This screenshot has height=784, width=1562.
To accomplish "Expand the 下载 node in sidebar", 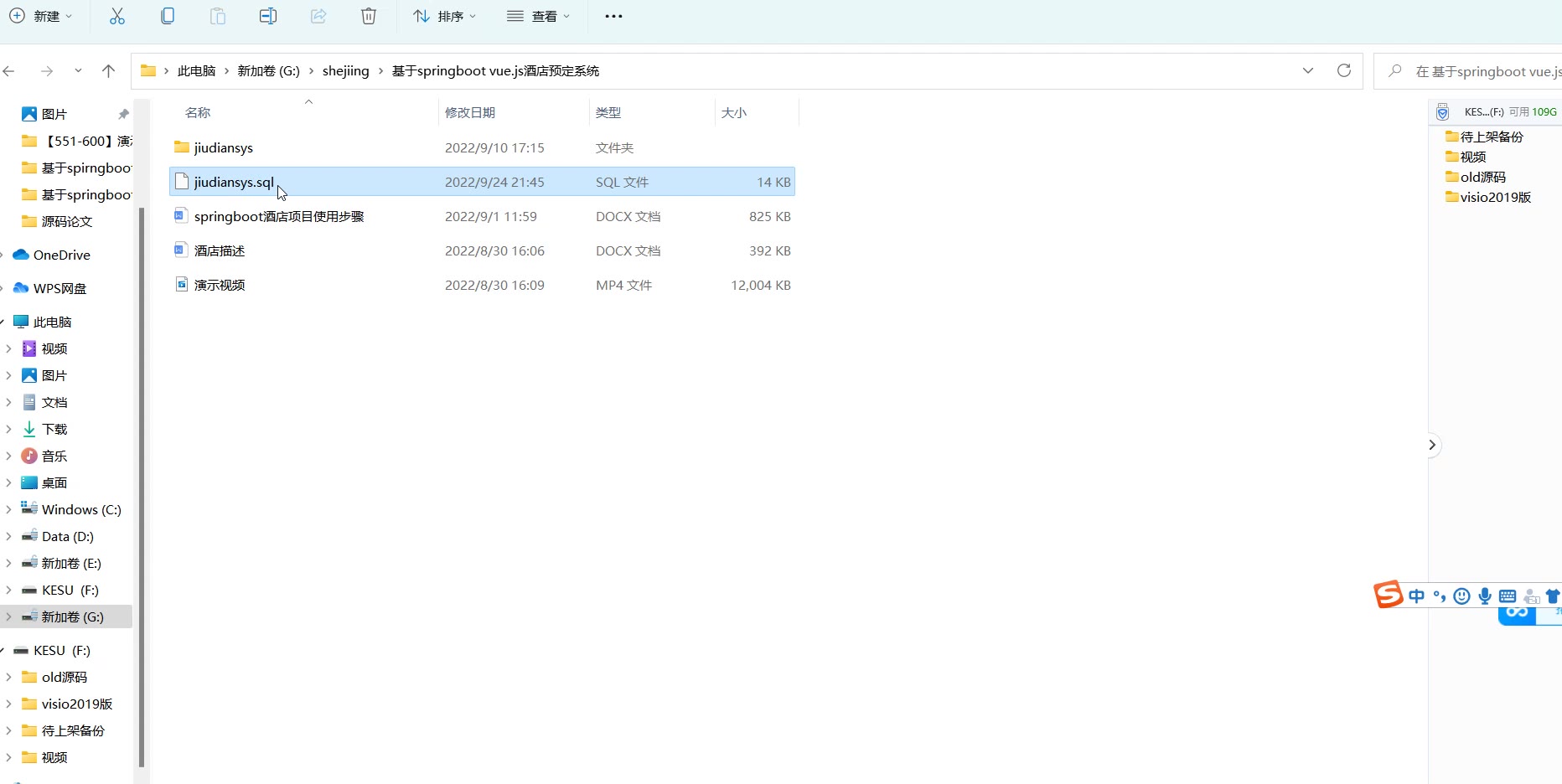I will click(9, 429).
